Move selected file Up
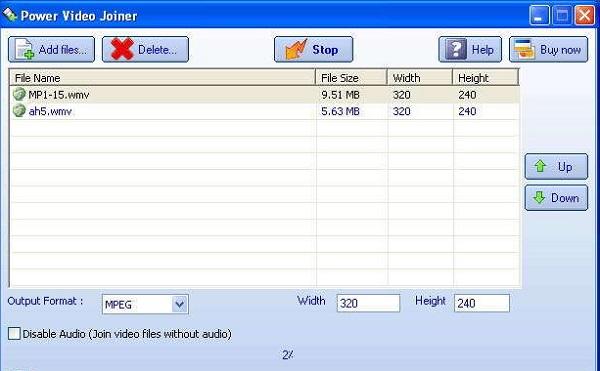Viewport: 600px width, 371px height. point(556,166)
